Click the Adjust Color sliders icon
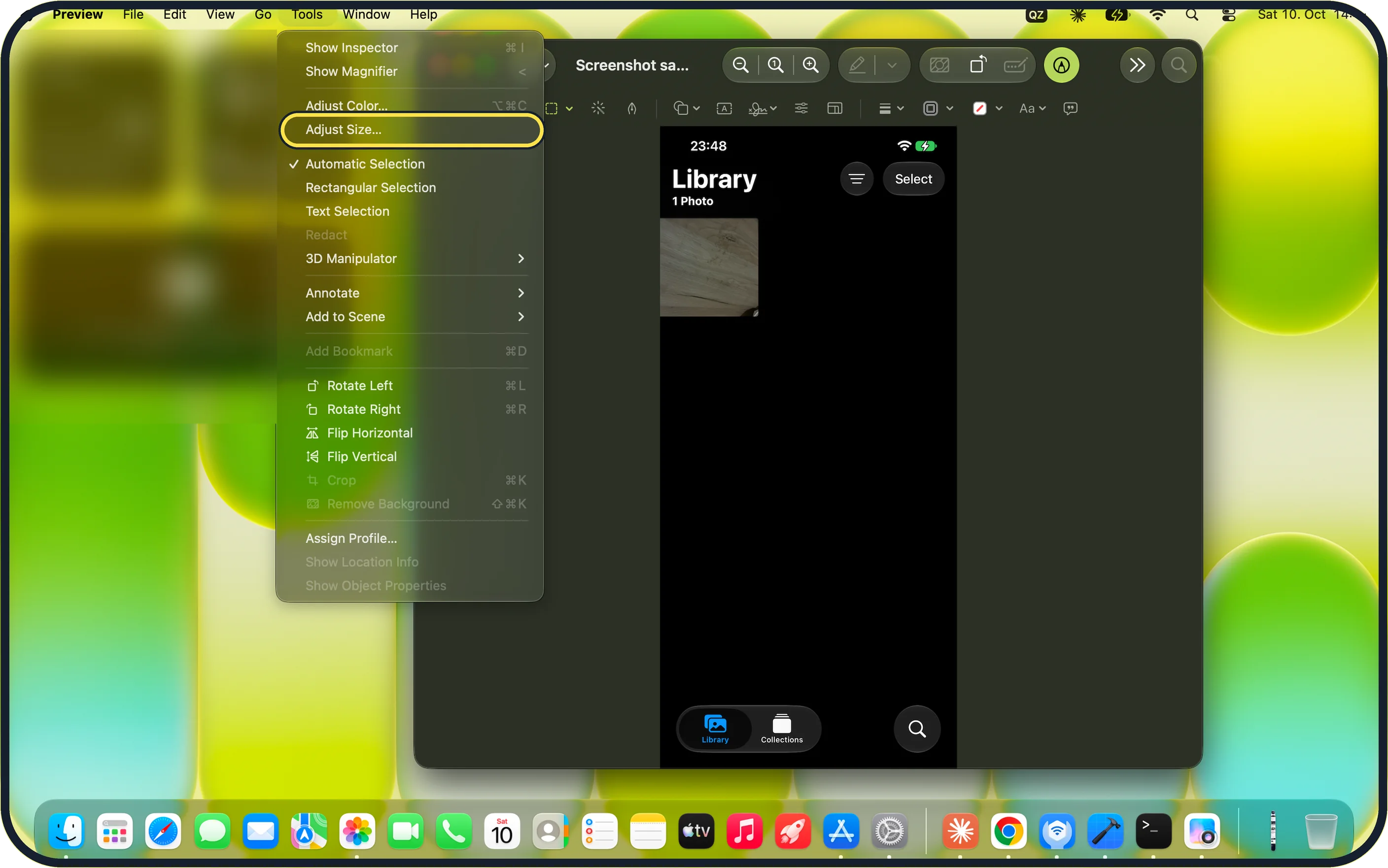The height and width of the screenshot is (868, 1388). click(800, 108)
